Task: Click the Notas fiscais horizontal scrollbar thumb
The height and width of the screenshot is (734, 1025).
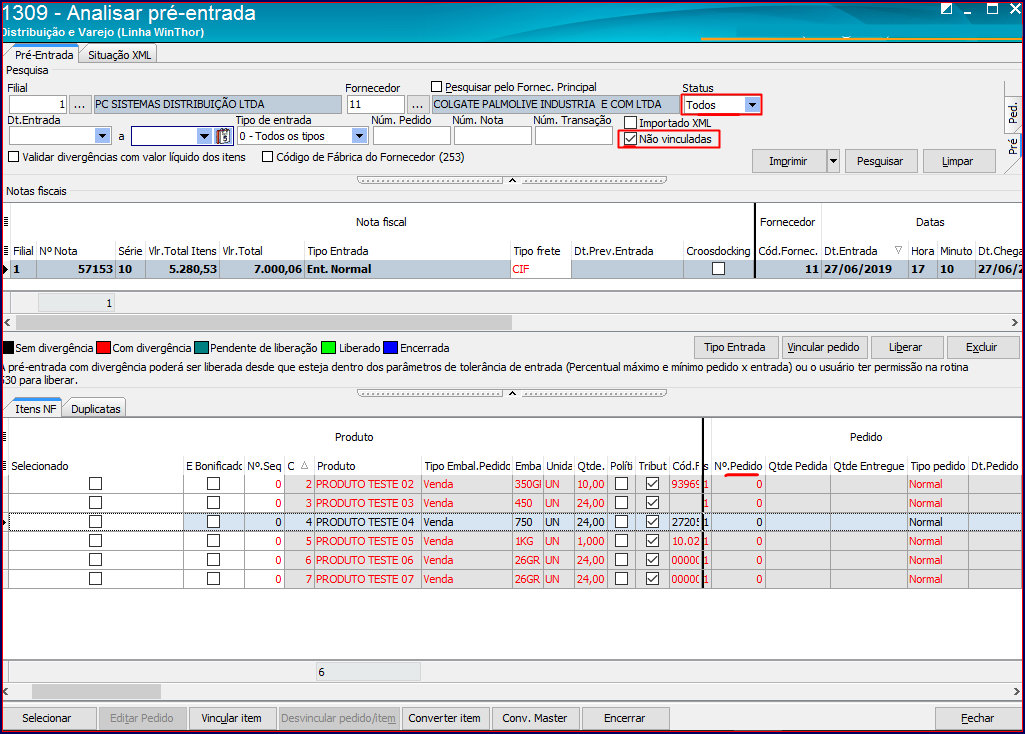Action: 264,322
